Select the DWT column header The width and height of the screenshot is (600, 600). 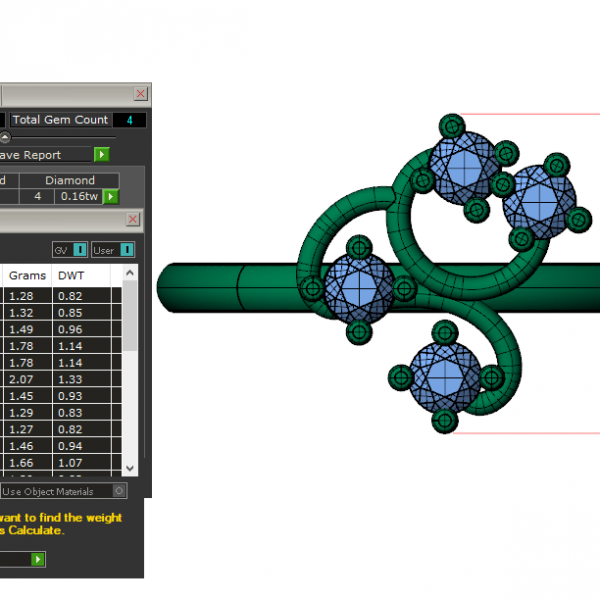click(71, 274)
